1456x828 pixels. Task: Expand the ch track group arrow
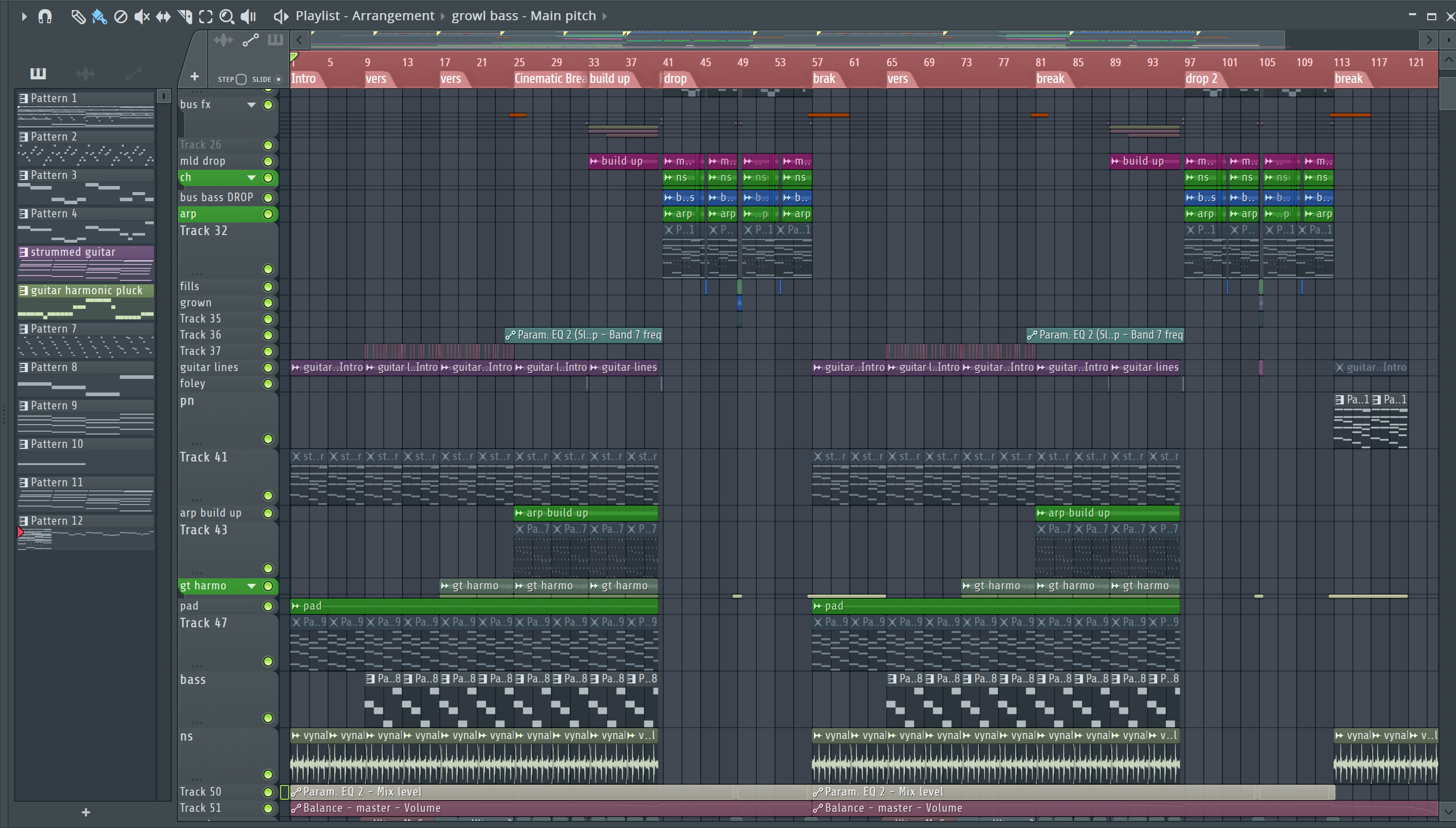point(251,178)
